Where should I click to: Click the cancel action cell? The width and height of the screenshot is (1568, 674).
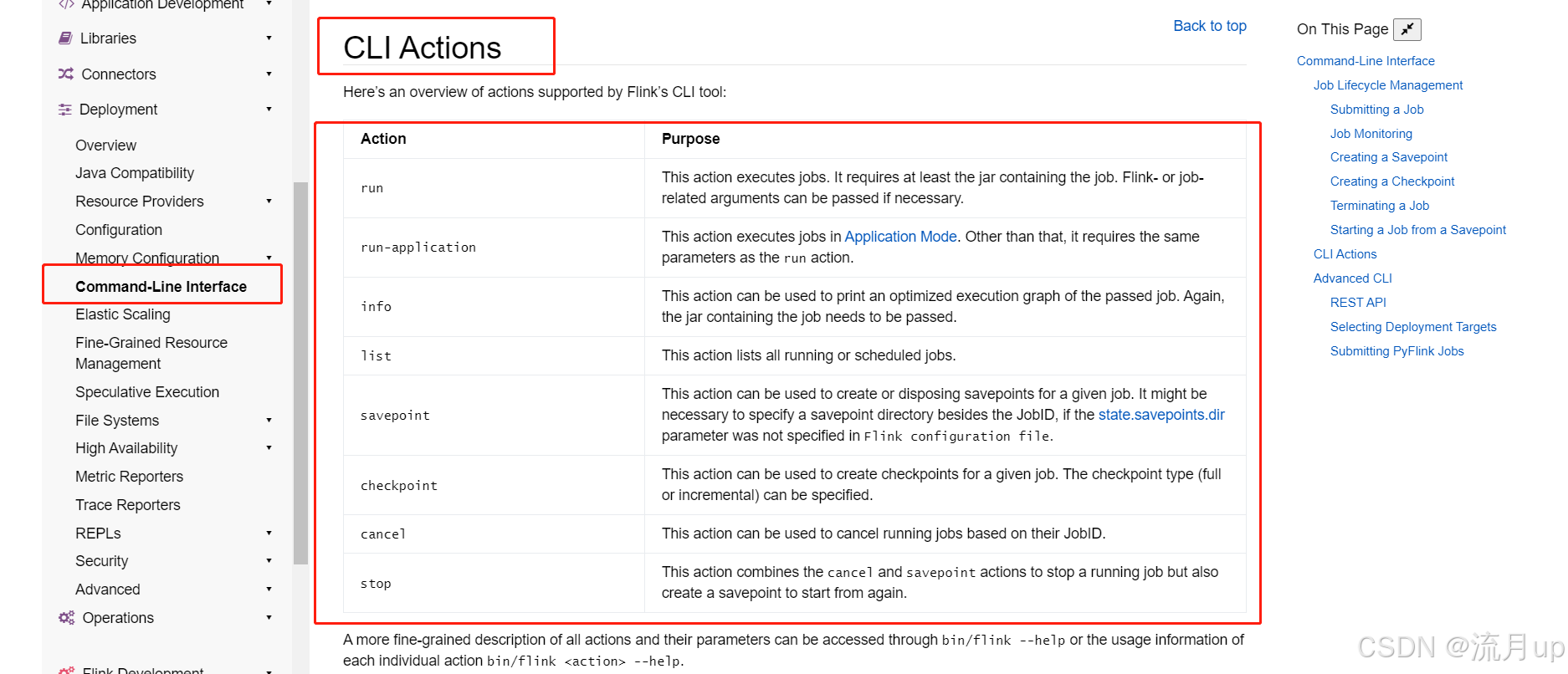pos(494,534)
